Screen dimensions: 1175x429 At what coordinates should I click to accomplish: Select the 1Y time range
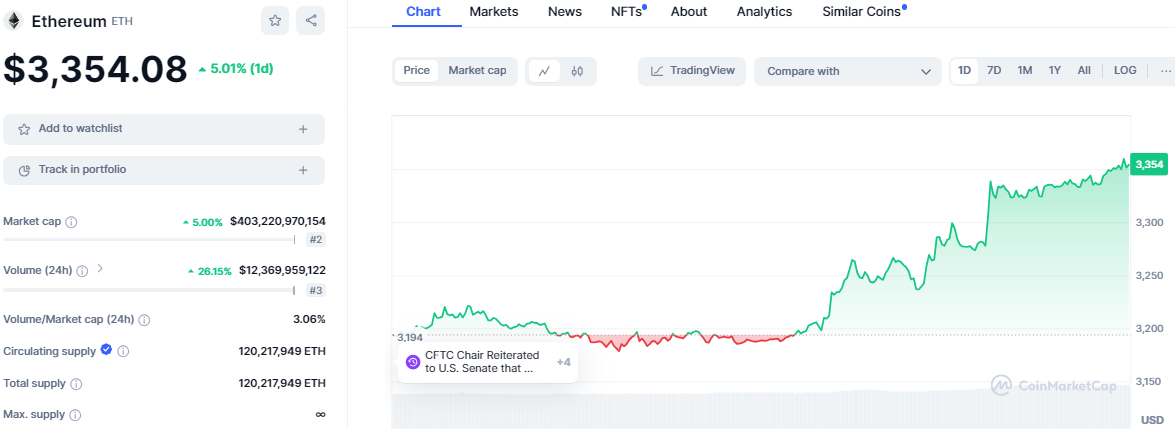(x=1054, y=70)
